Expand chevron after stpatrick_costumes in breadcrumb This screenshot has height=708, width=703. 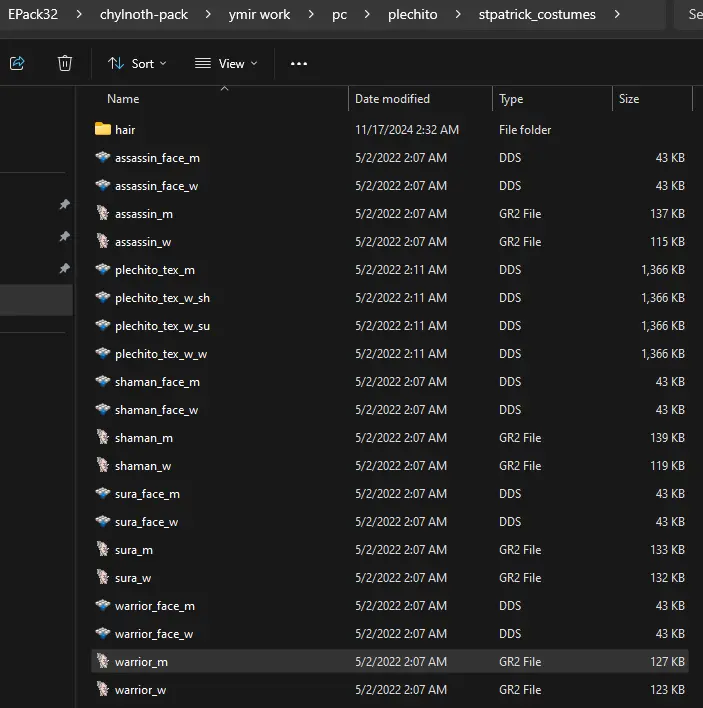coord(616,15)
